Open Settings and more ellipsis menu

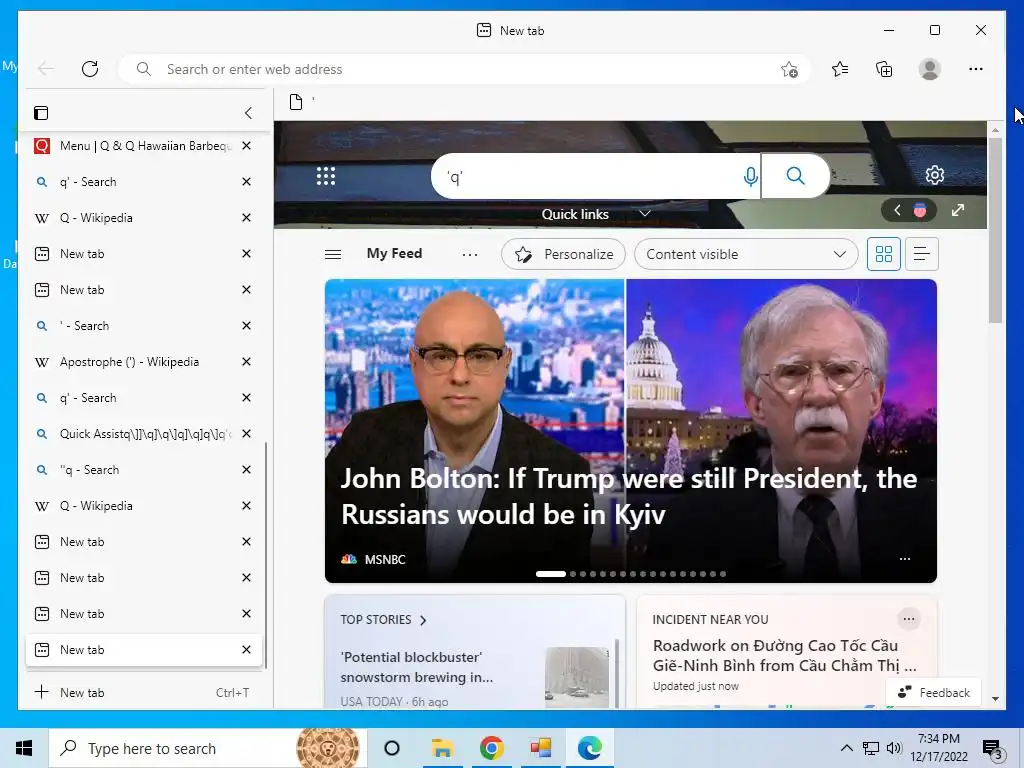pyautogui.click(x=976, y=69)
